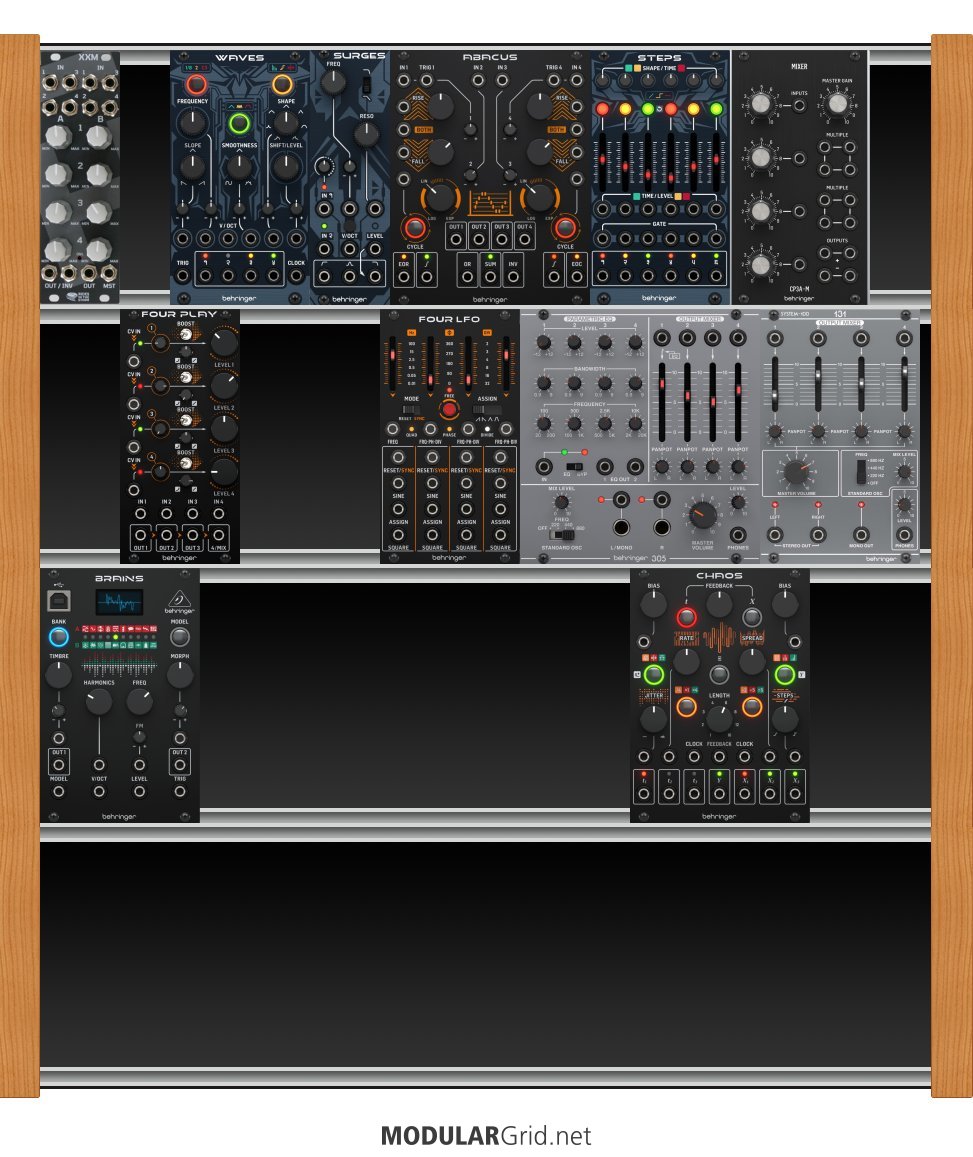Select the Abacus IN 1 jack
The width and height of the screenshot is (973, 1157).
tap(404, 80)
